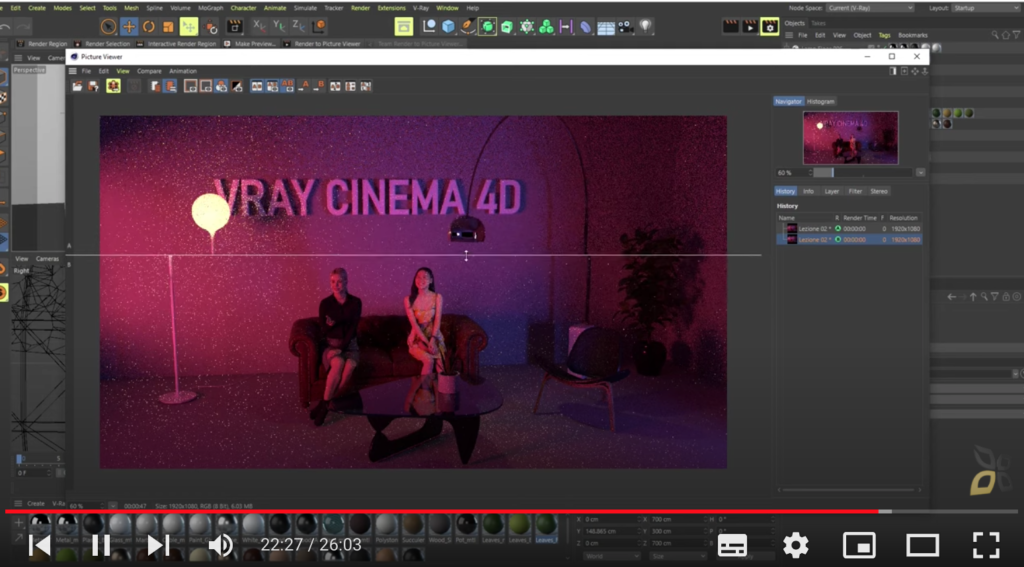1024x567 pixels.
Task: Open the MoGraph menu
Action: click(210, 8)
